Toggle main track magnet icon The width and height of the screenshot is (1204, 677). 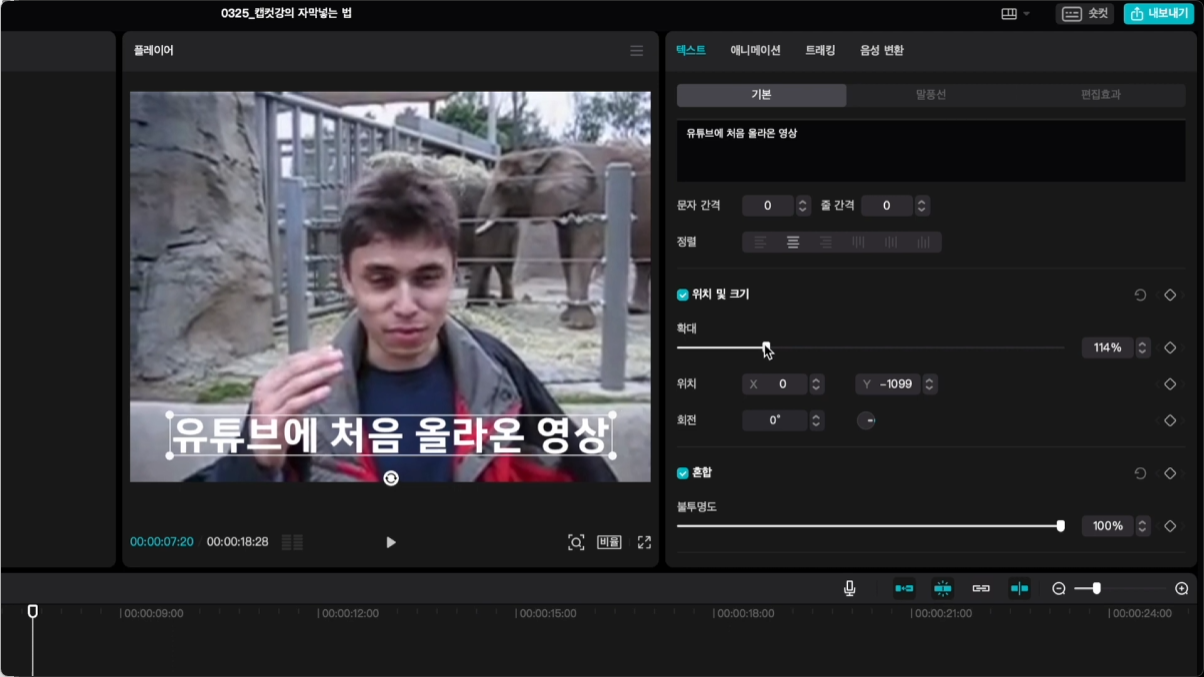tap(905, 588)
